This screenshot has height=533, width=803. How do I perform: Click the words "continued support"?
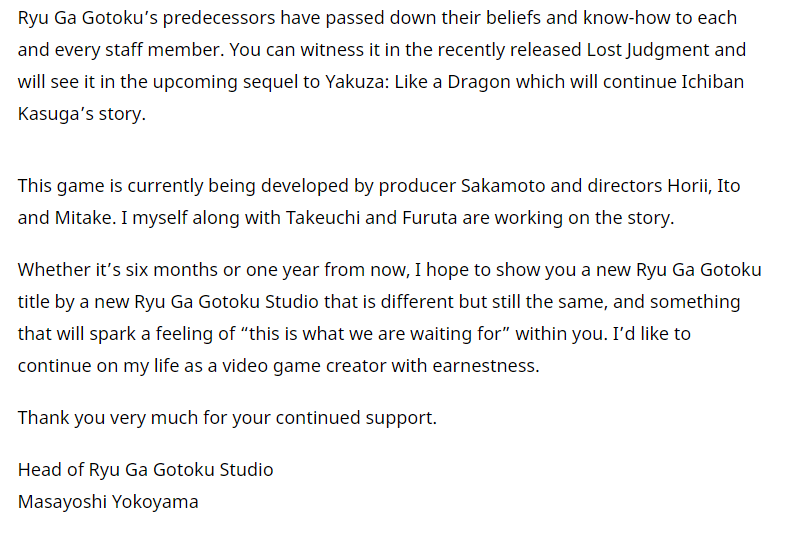pyautogui.click(x=354, y=419)
